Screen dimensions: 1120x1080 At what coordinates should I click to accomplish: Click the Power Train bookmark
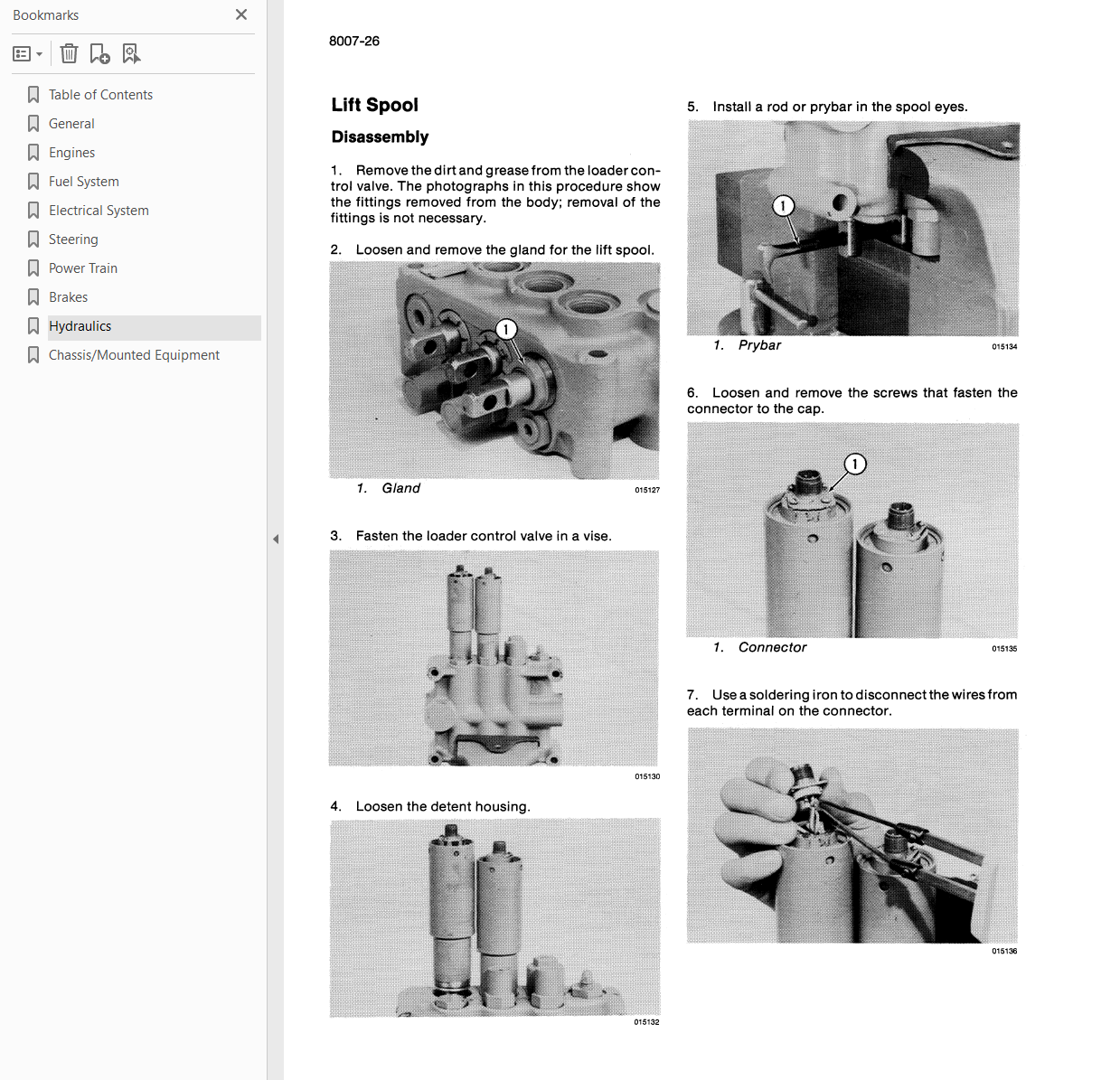coord(83,268)
